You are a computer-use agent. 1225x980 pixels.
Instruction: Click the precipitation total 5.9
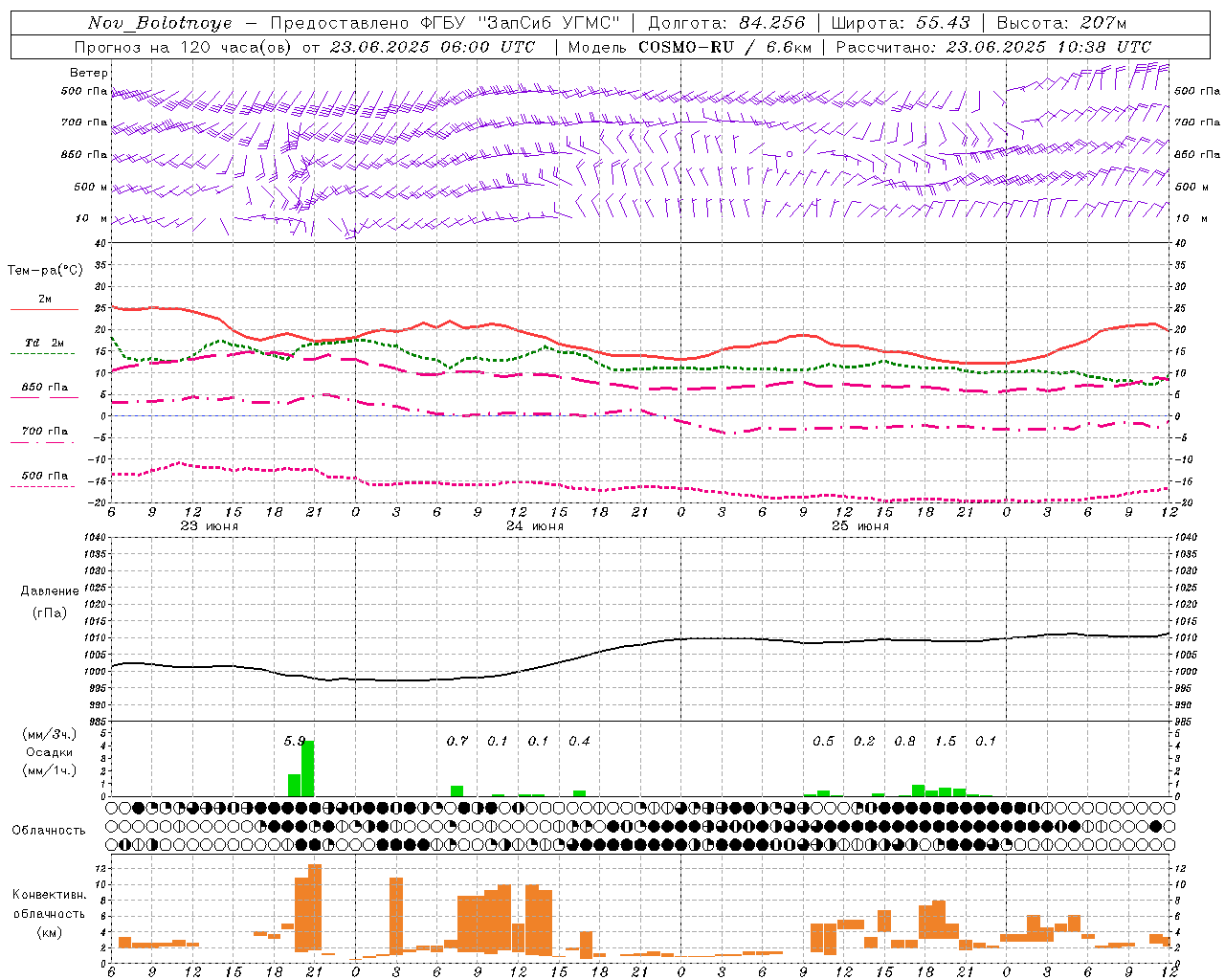click(295, 741)
